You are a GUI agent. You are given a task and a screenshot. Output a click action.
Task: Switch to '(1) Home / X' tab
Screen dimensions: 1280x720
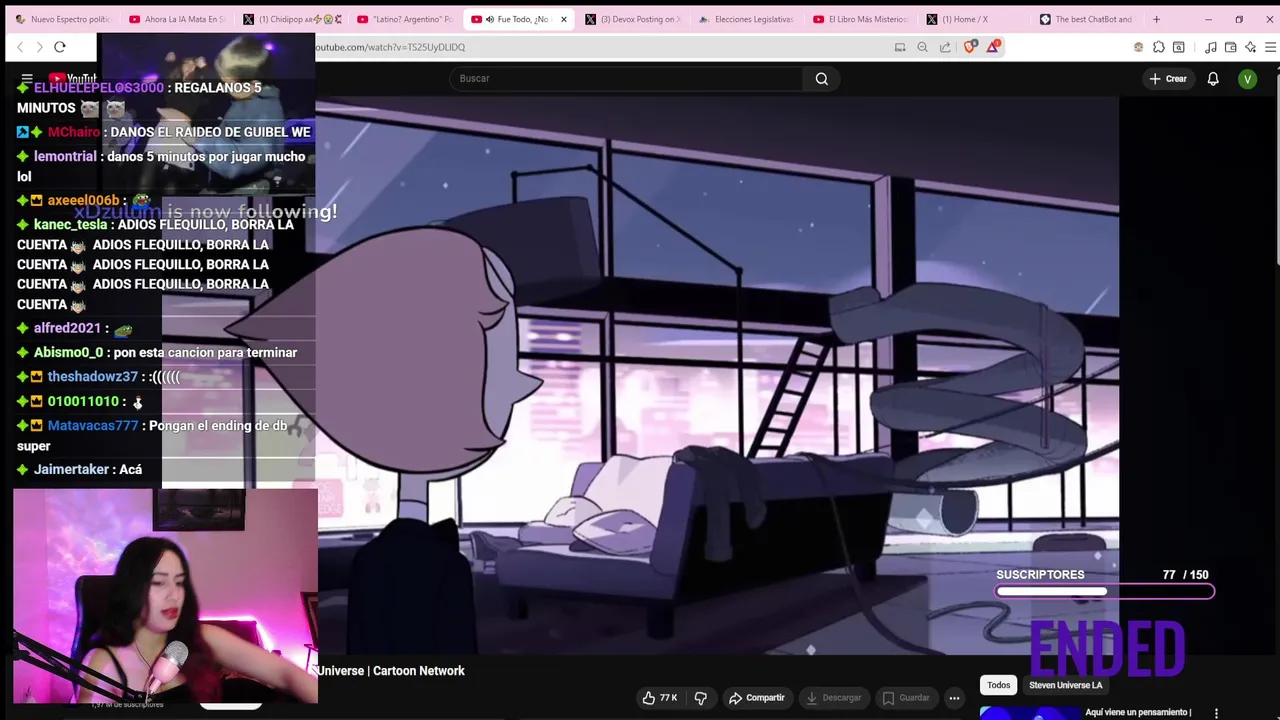975,19
